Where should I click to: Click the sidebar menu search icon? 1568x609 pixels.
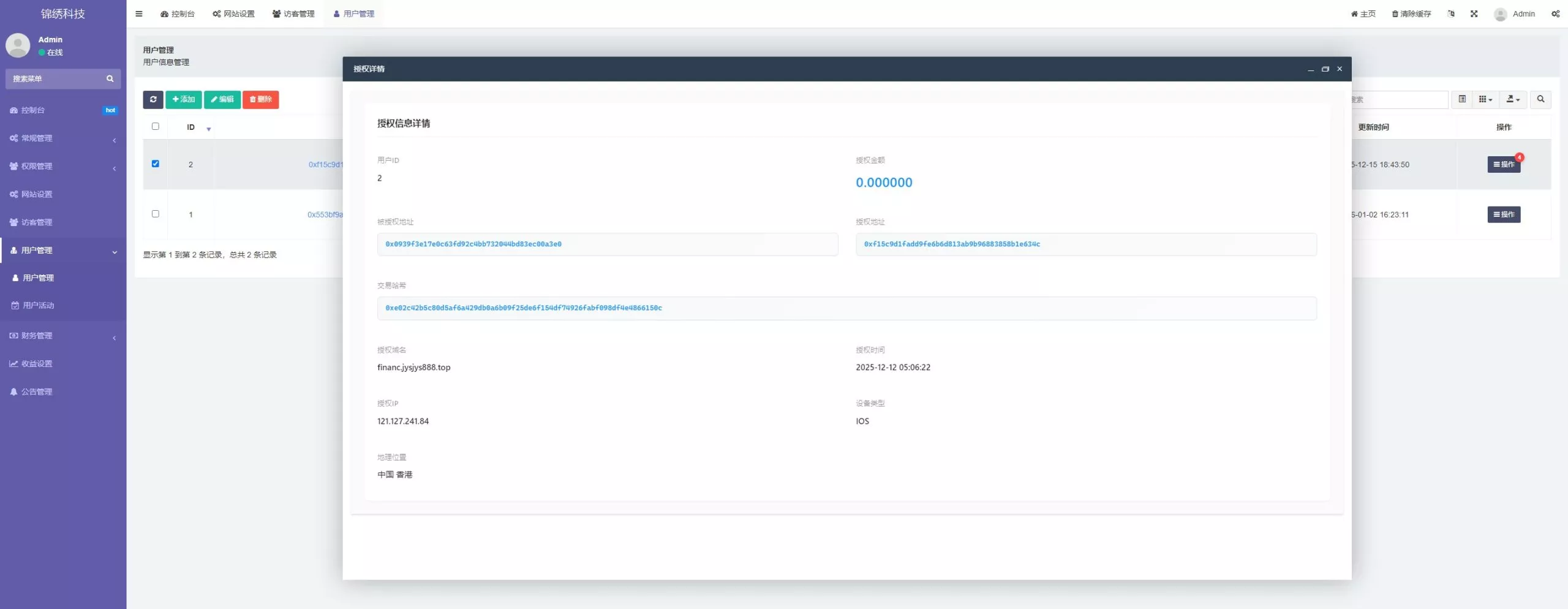pos(110,78)
